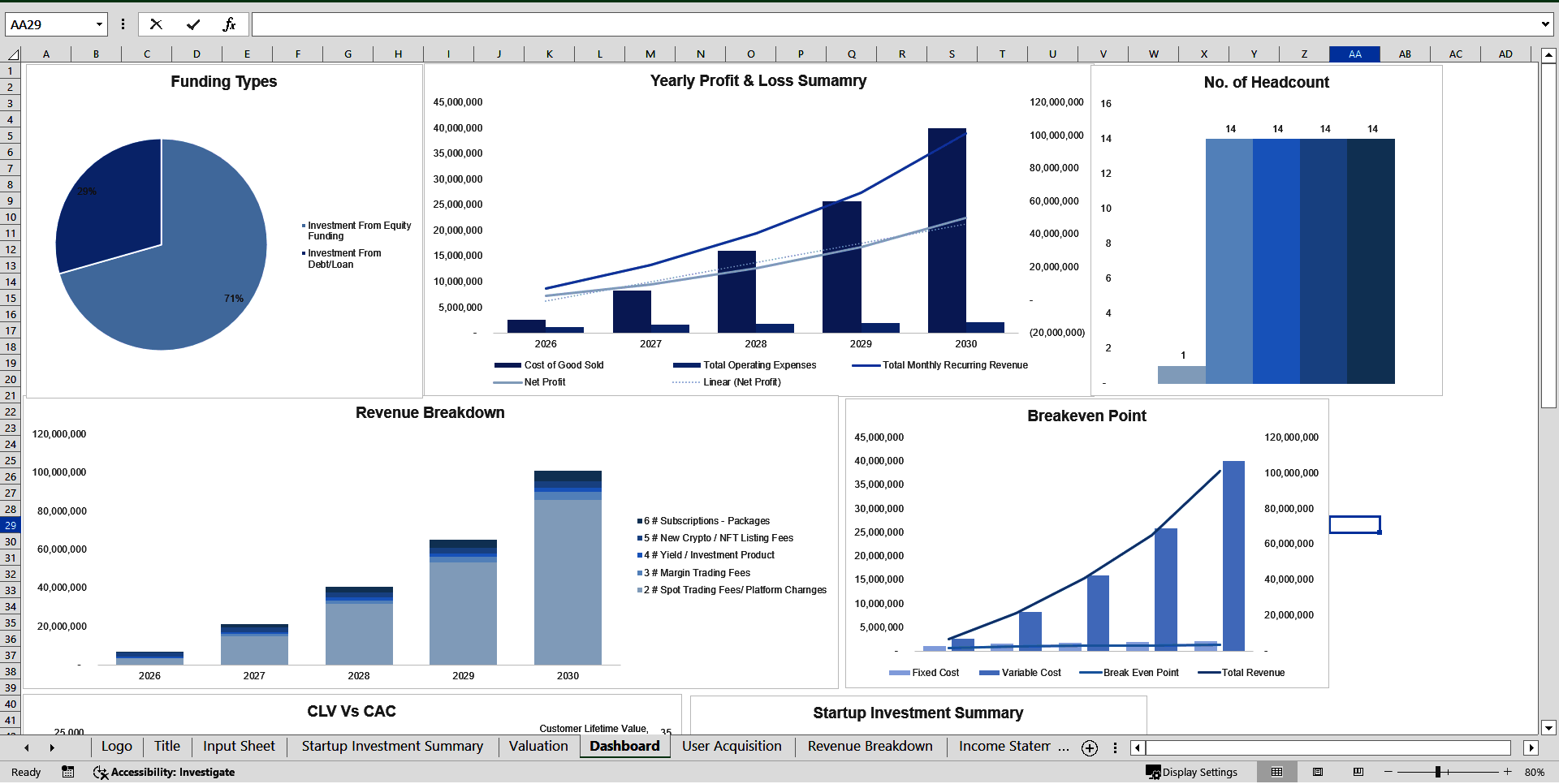Open the Insert Function fx button
Screen dimensions: 1559x784
[x=230, y=24]
